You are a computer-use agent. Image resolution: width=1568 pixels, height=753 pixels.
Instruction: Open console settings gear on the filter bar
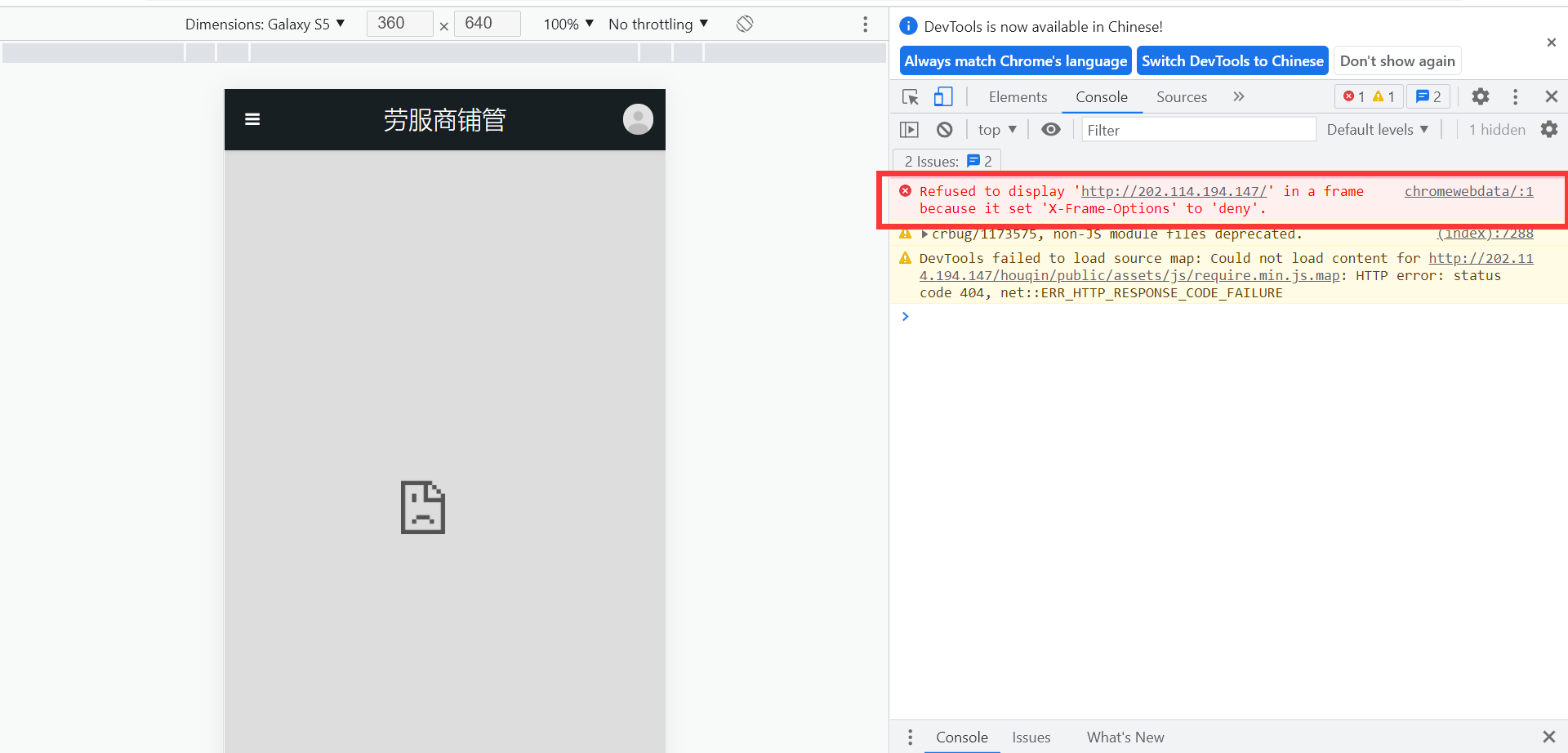(1549, 129)
